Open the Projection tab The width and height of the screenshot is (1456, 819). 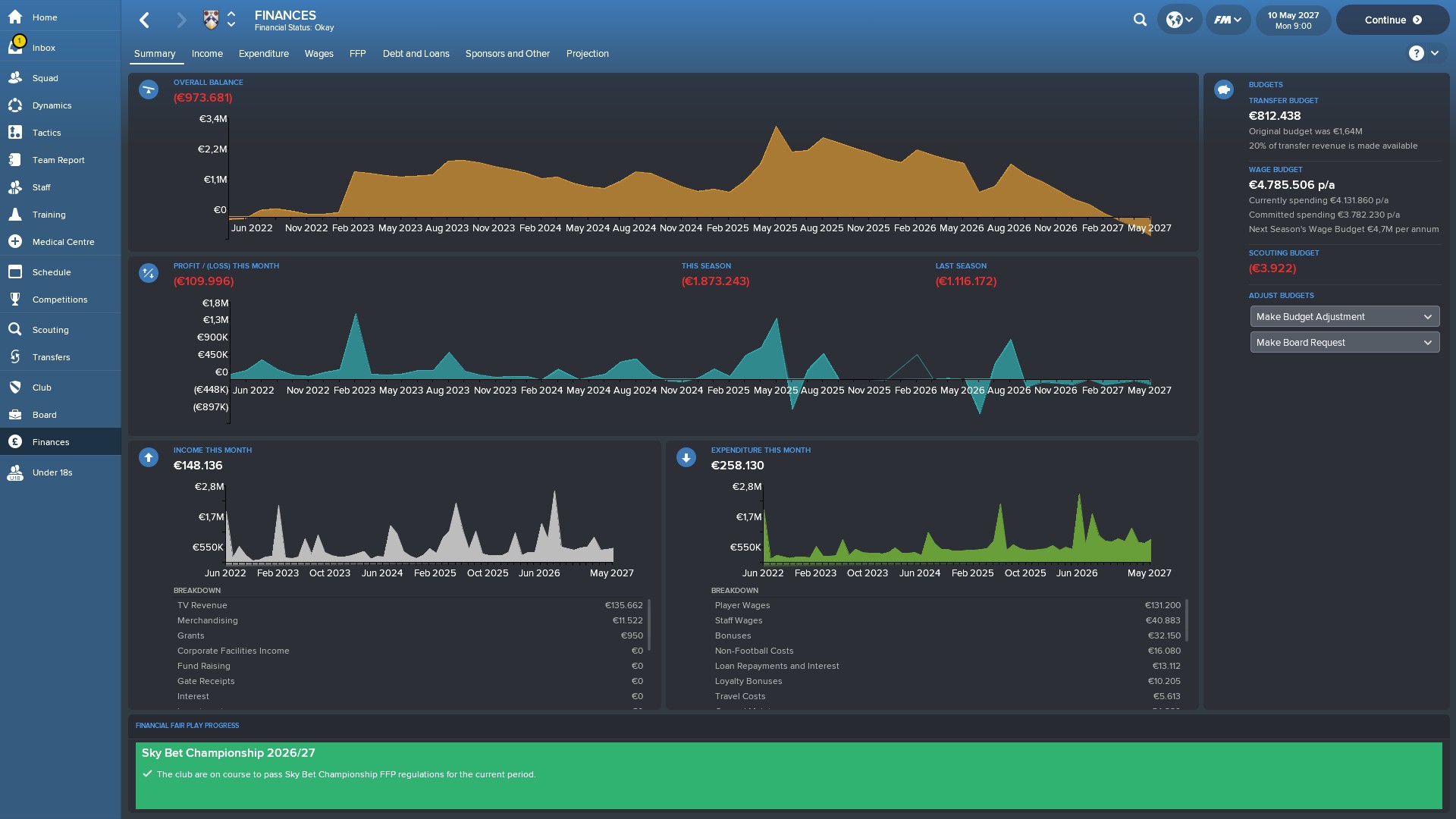point(587,54)
